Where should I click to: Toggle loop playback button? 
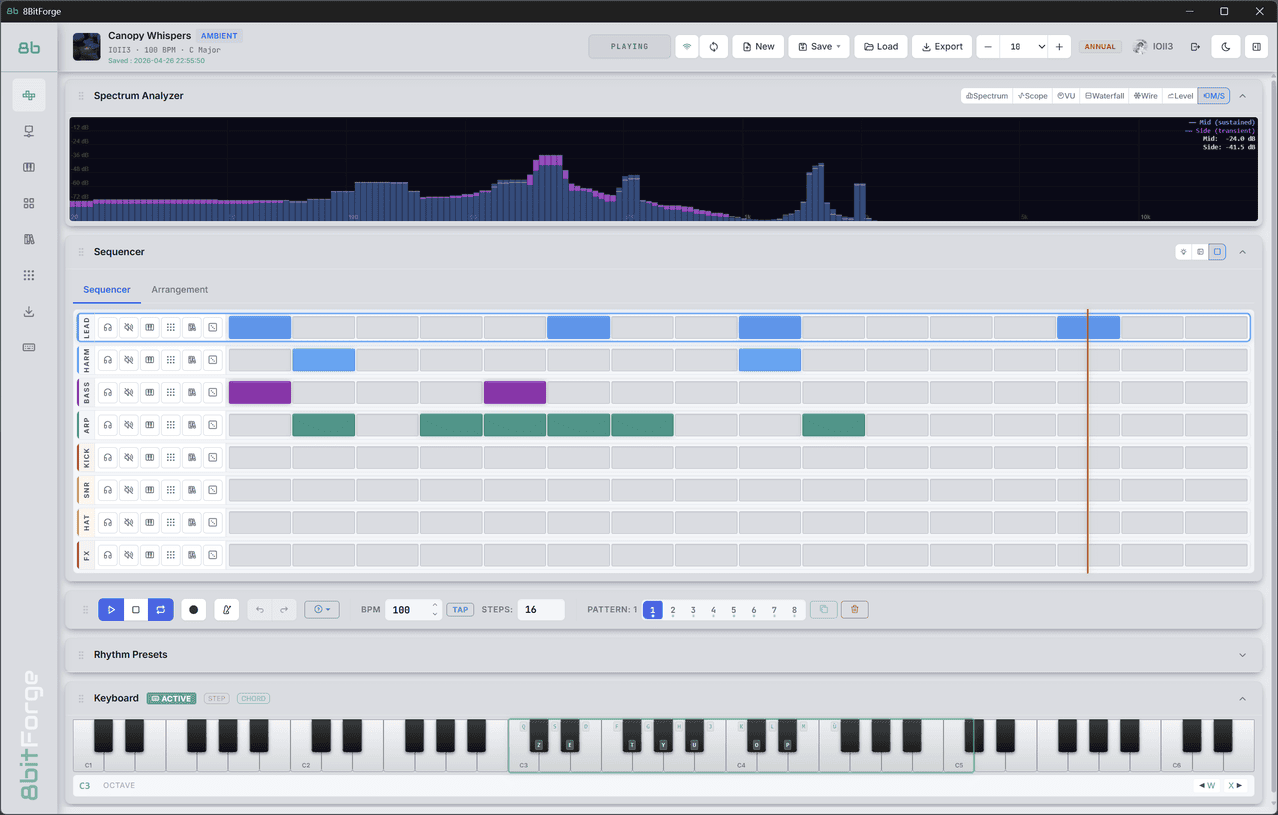click(x=161, y=609)
